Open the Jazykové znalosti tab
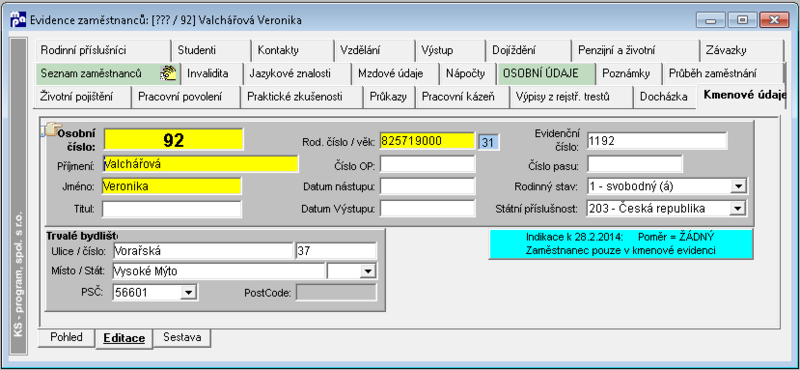 click(297, 73)
